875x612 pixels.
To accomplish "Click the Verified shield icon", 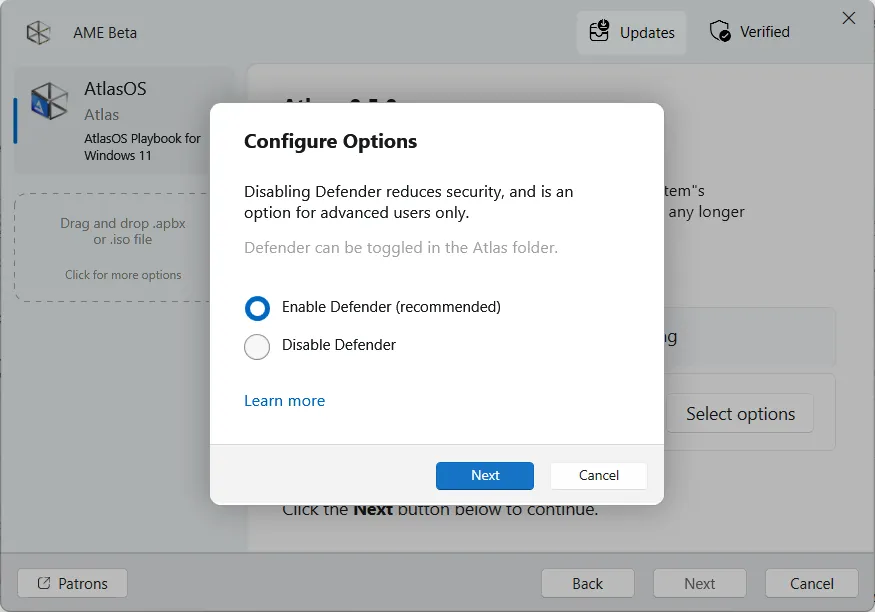I will (720, 31).
